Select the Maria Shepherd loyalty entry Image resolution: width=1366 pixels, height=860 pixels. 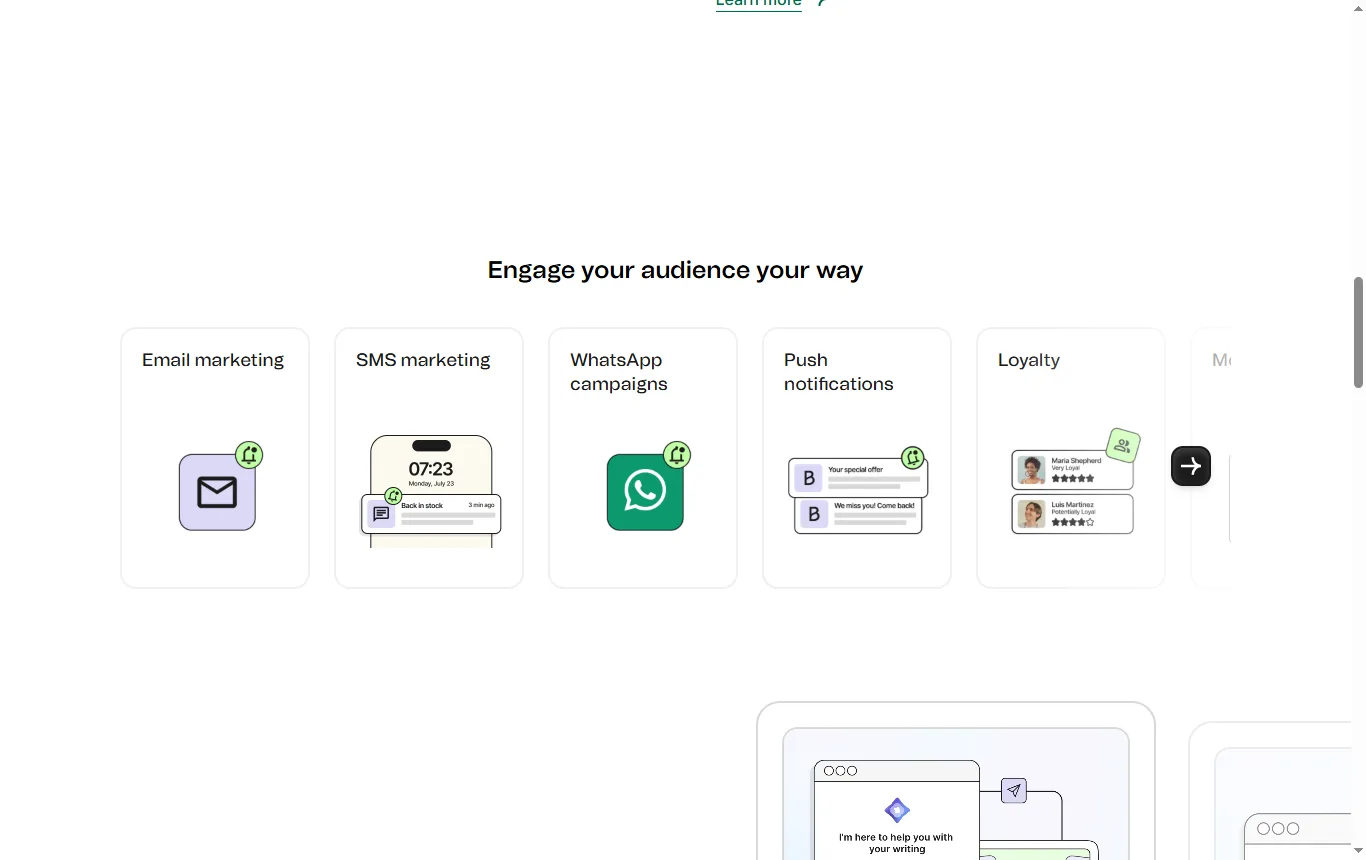1072,470
